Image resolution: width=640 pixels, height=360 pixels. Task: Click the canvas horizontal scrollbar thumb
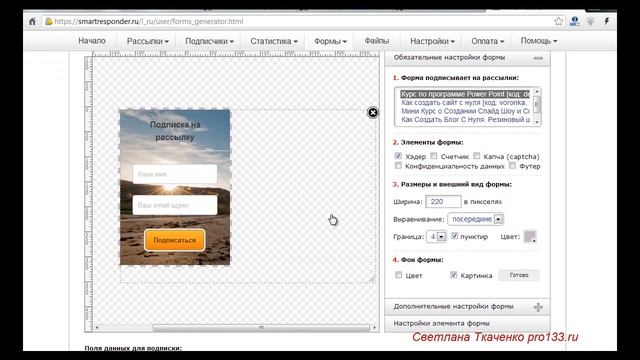[x=261, y=327]
